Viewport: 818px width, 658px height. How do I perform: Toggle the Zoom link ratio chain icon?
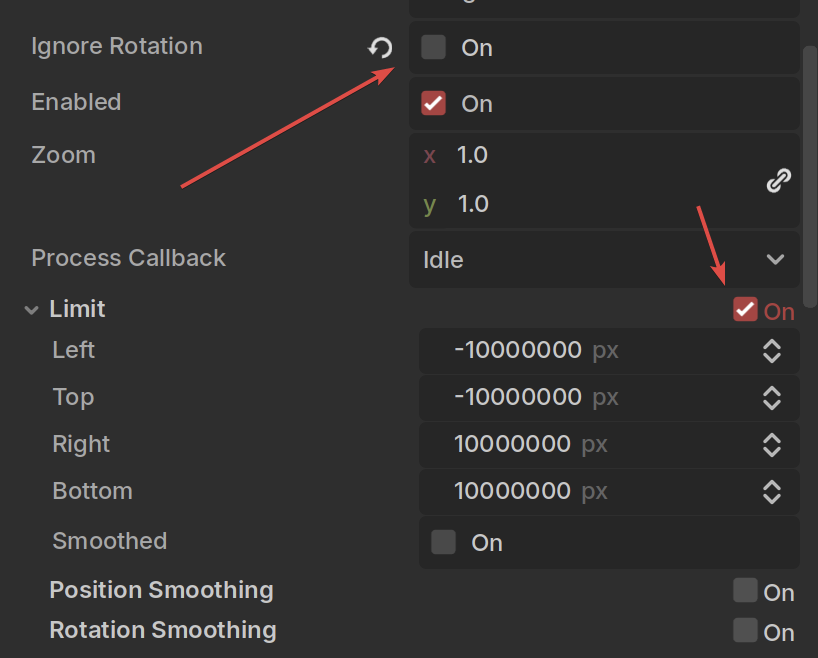(778, 180)
